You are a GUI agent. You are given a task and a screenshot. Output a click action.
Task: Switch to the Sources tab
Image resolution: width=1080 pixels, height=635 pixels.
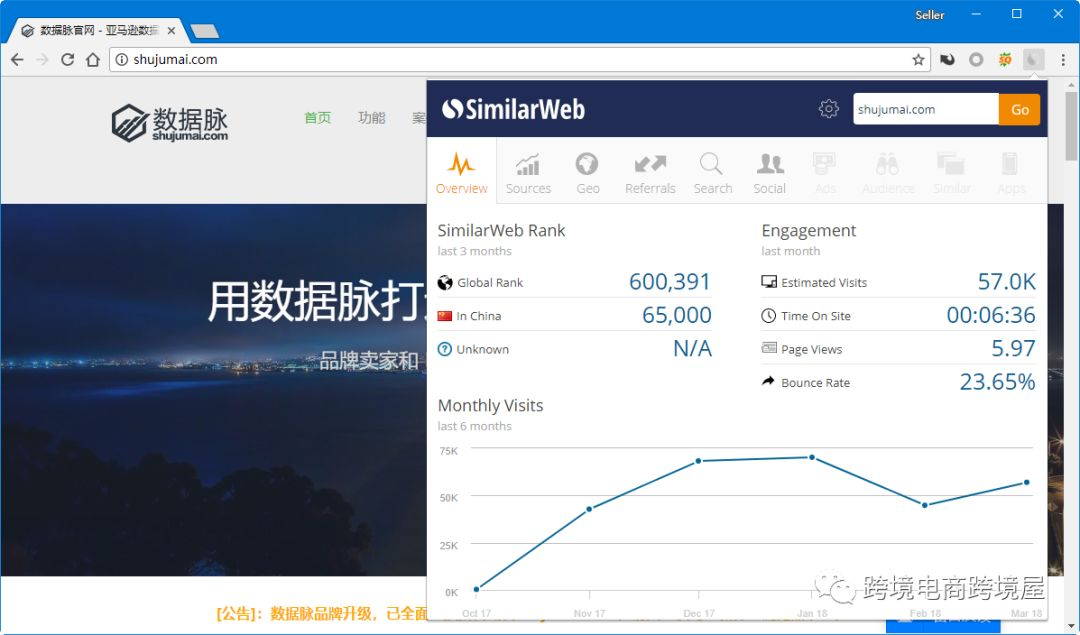(x=528, y=172)
